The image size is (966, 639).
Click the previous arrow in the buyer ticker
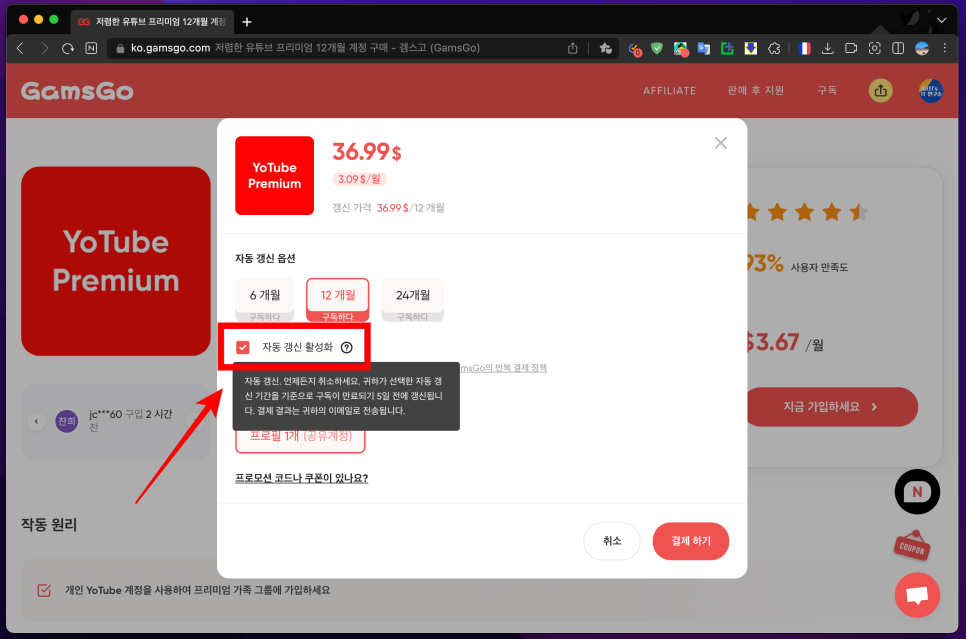(x=36, y=421)
